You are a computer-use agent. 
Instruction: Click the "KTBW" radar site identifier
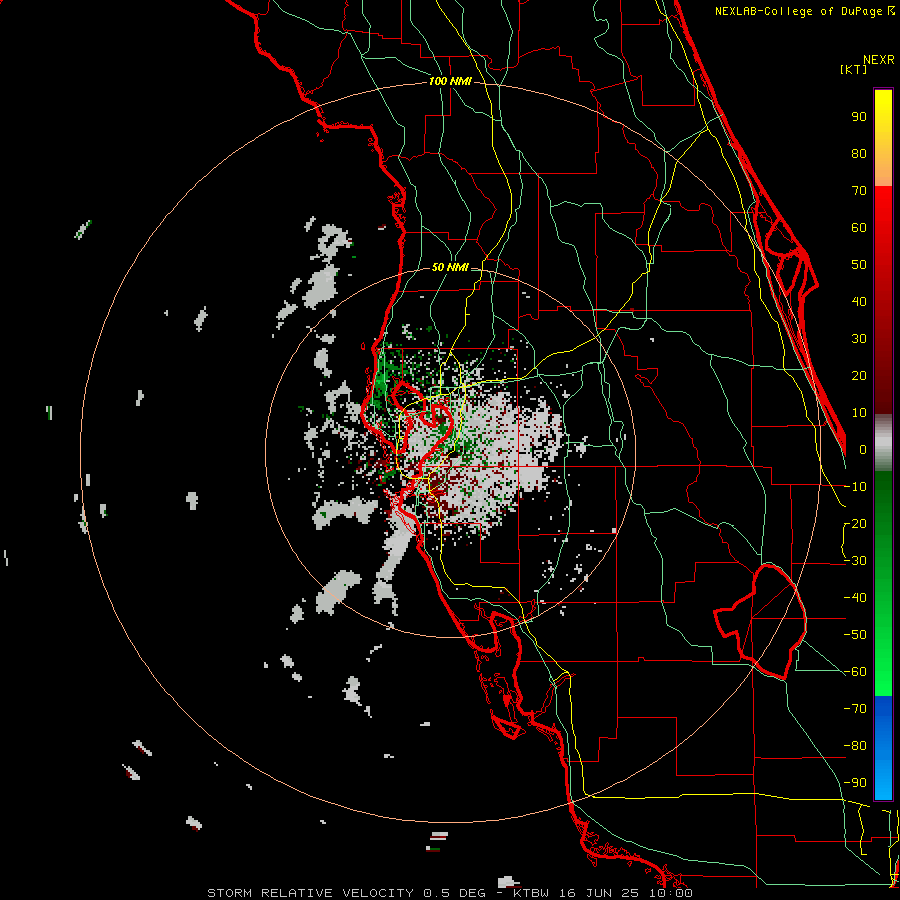pyautogui.click(x=531, y=893)
